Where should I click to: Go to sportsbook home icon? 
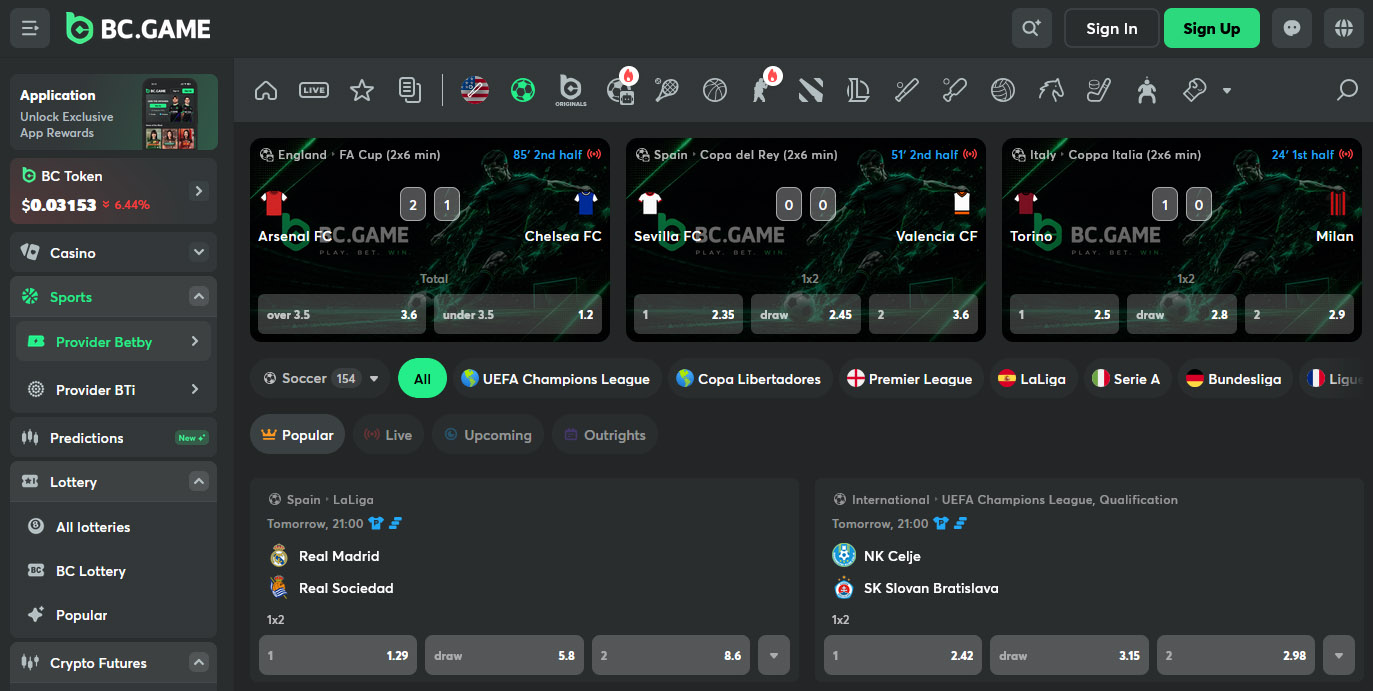click(x=266, y=90)
